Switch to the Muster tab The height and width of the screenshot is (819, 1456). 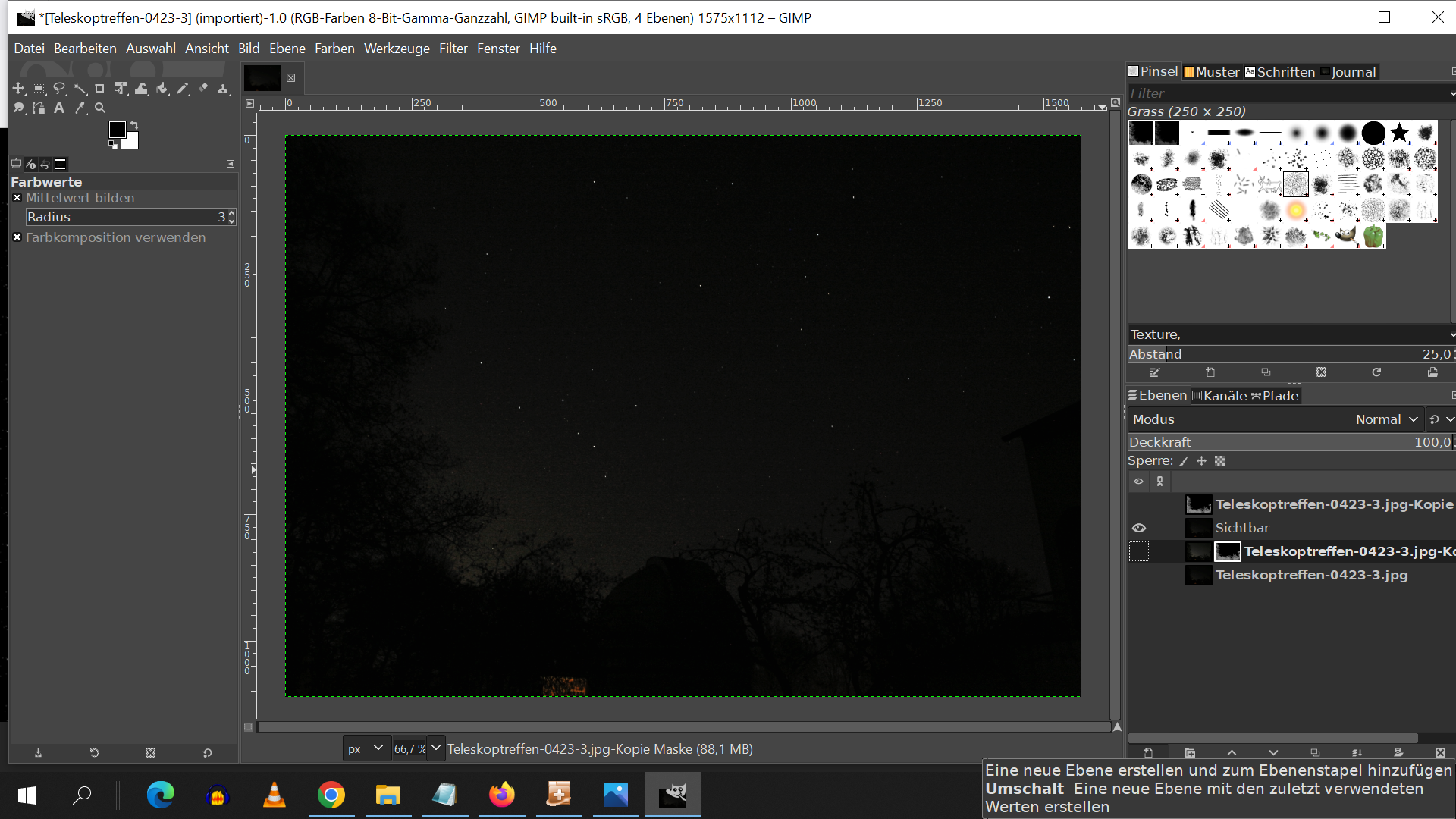[1212, 72]
